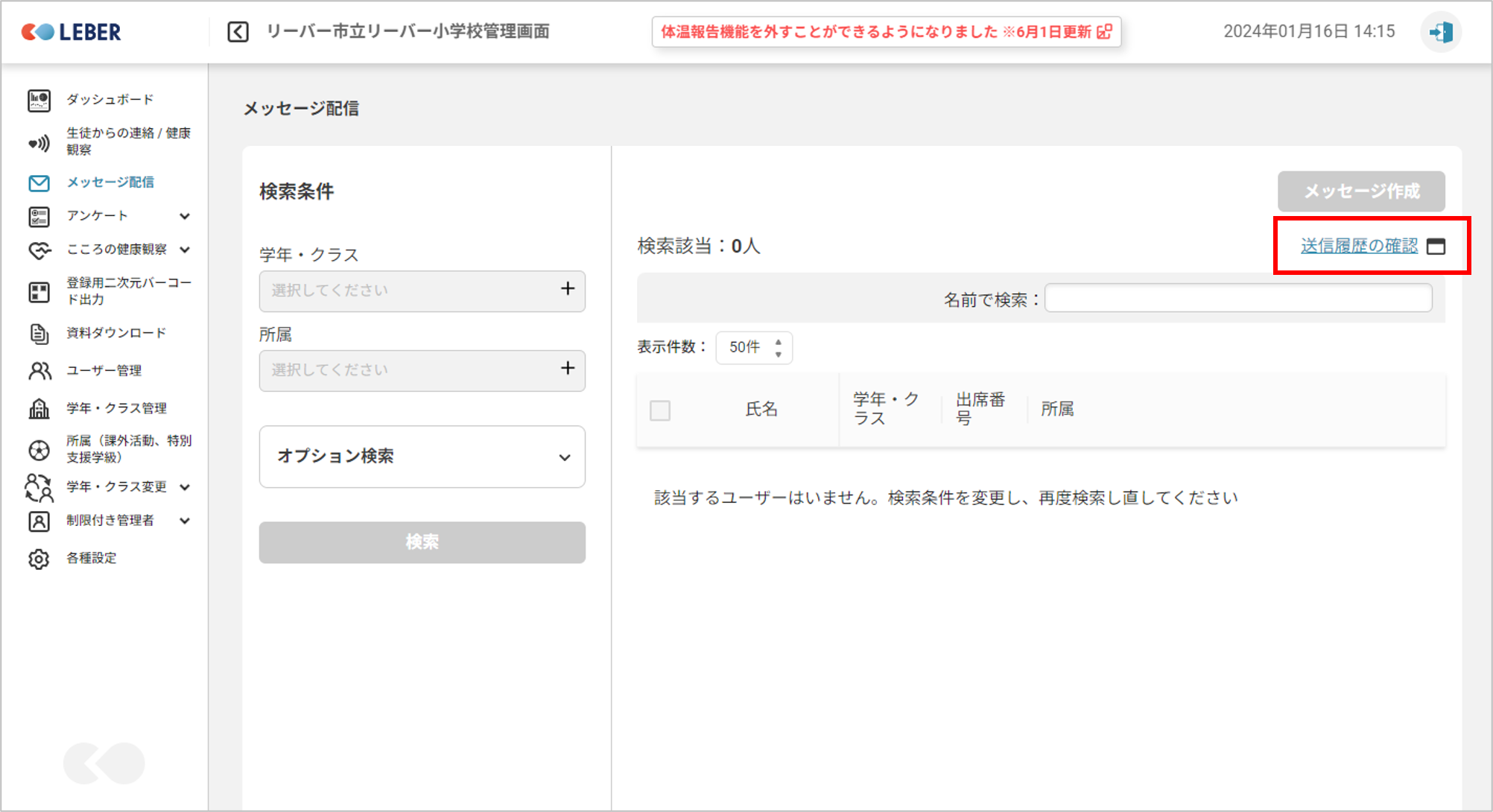1493x812 pixels.
Task: Expand the こころの健康観察 submenu chevron
Action: point(185,250)
